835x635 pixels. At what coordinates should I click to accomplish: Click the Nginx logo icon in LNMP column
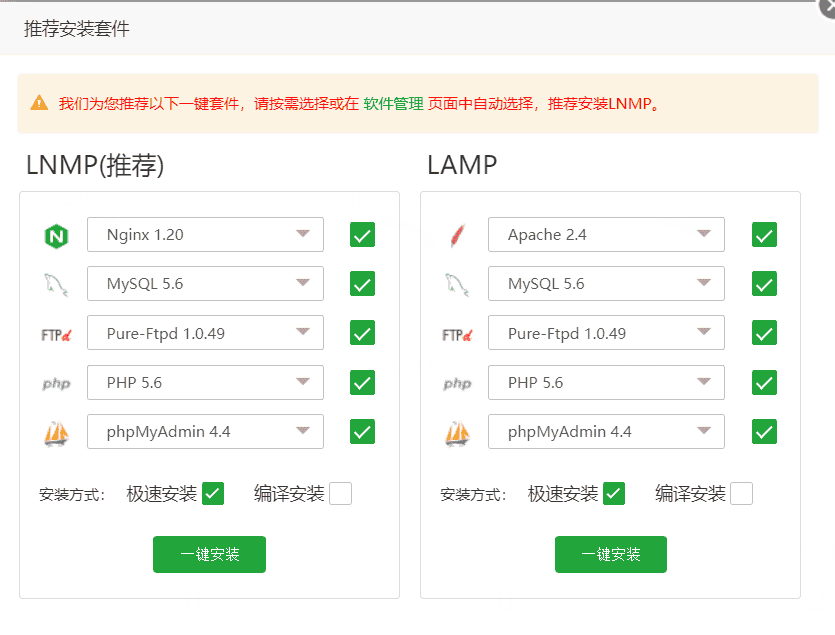coord(55,235)
